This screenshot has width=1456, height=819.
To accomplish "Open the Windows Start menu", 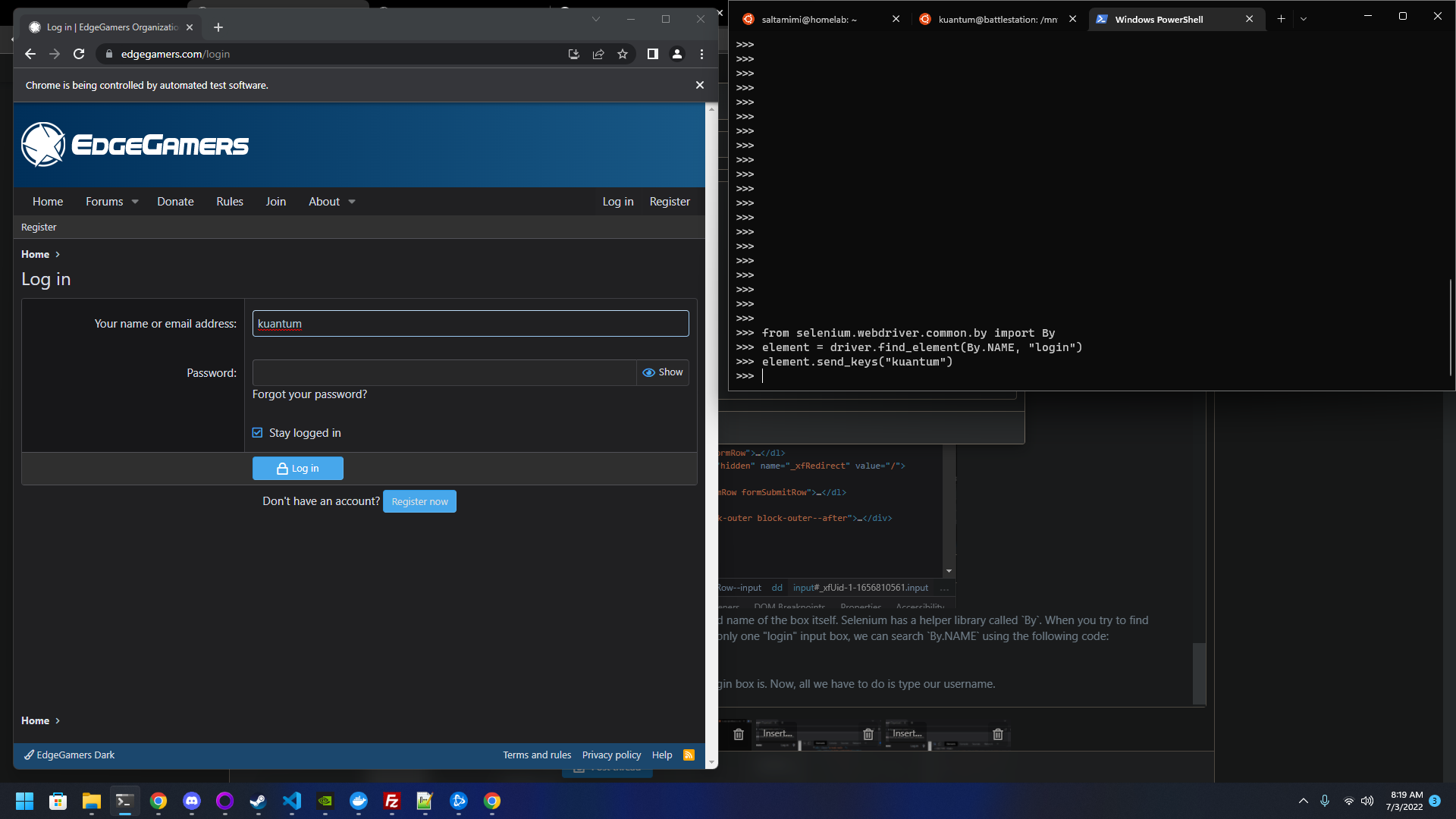I will click(x=24, y=801).
